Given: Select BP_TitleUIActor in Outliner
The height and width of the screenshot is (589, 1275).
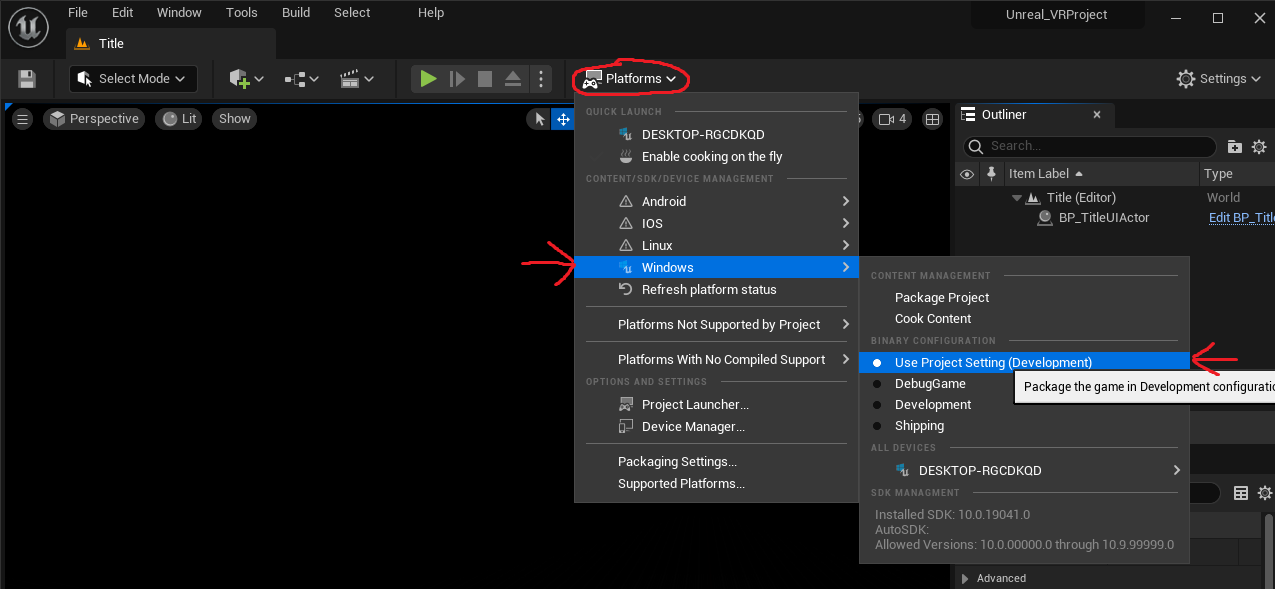Looking at the screenshot, I should click(1103, 217).
